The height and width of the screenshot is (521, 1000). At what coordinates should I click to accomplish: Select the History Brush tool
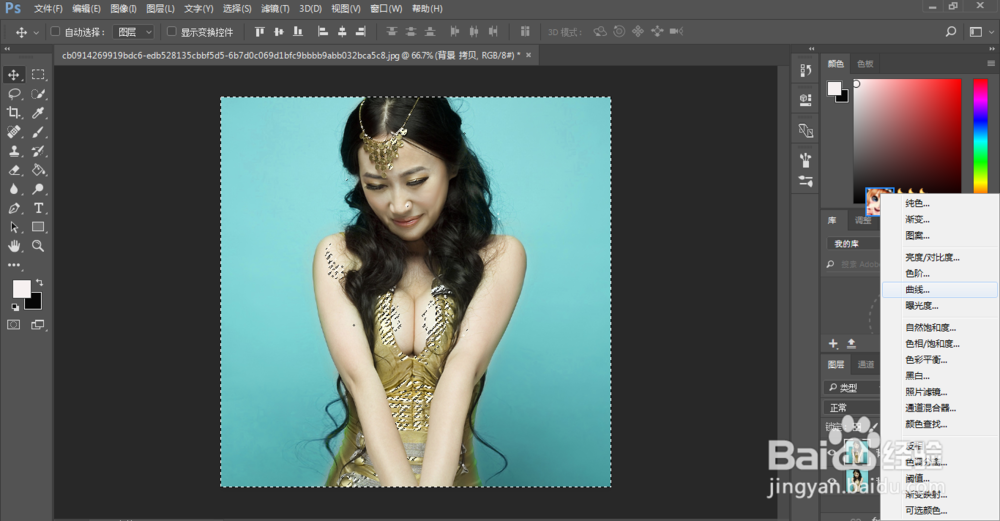coord(38,151)
